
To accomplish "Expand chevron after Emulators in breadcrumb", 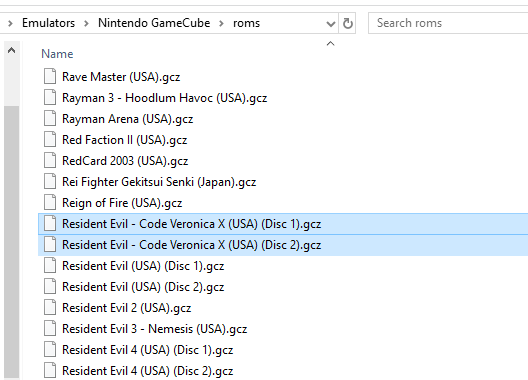I will [86, 23].
